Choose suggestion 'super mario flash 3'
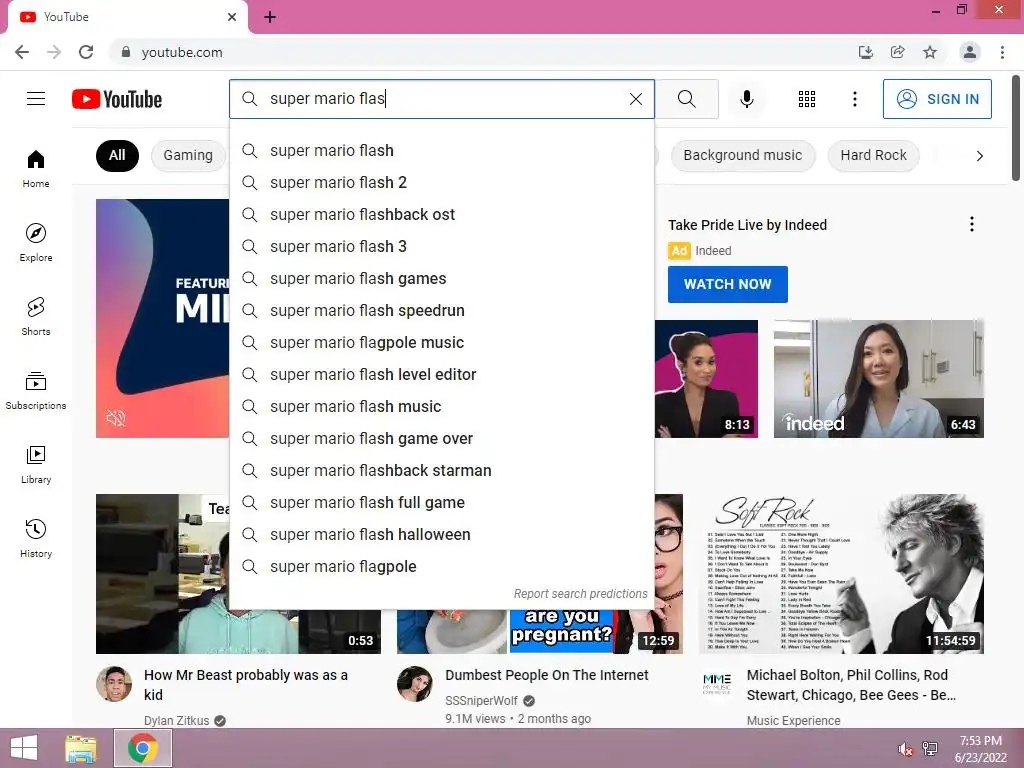This screenshot has width=1024, height=768. point(441,246)
